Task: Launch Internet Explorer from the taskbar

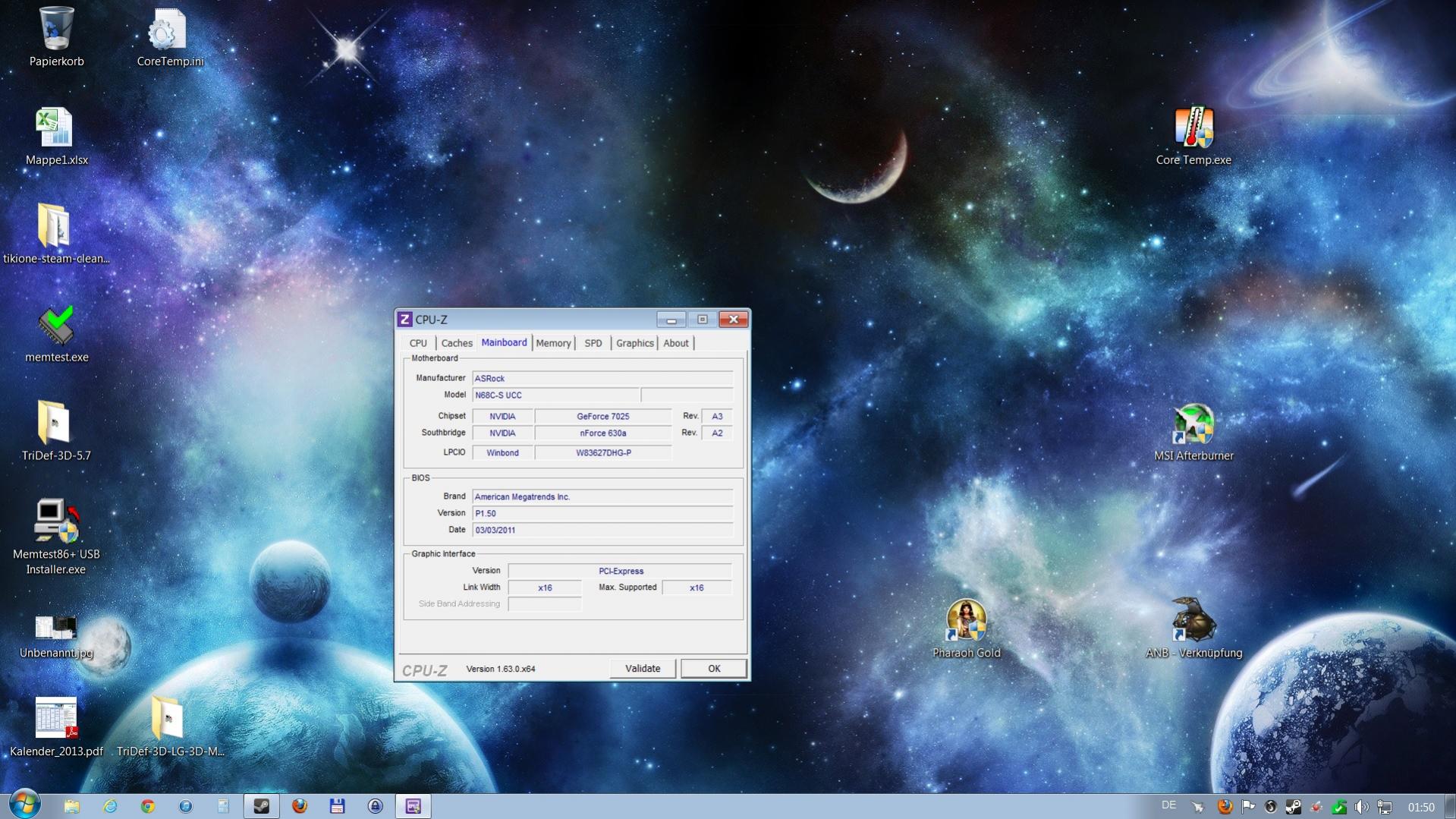Action: tap(110, 806)
